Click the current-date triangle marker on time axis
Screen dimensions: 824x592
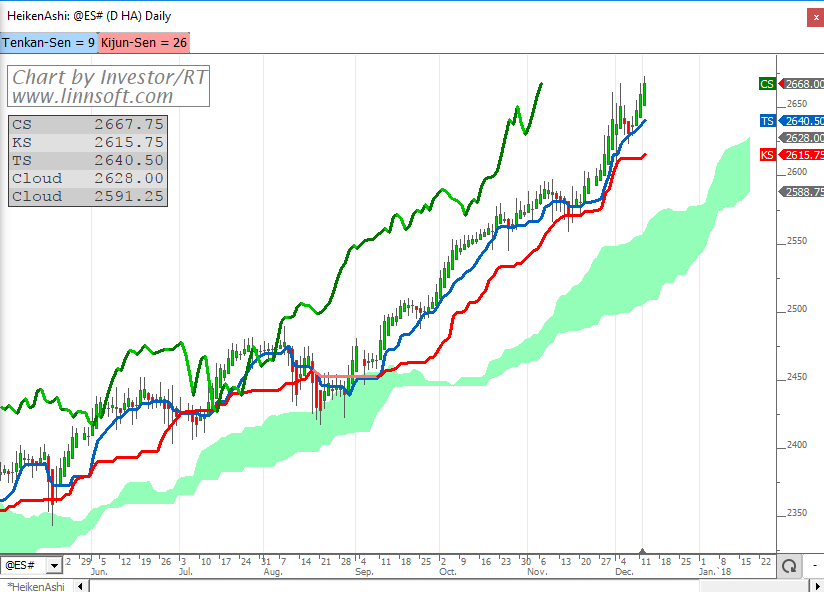[x=643, y=551]
